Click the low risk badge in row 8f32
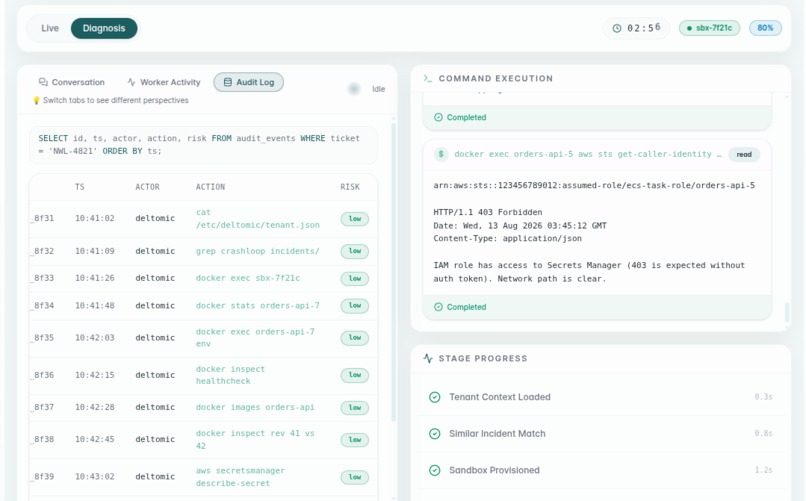The image size is (806, 501). [x=355, y=251]
